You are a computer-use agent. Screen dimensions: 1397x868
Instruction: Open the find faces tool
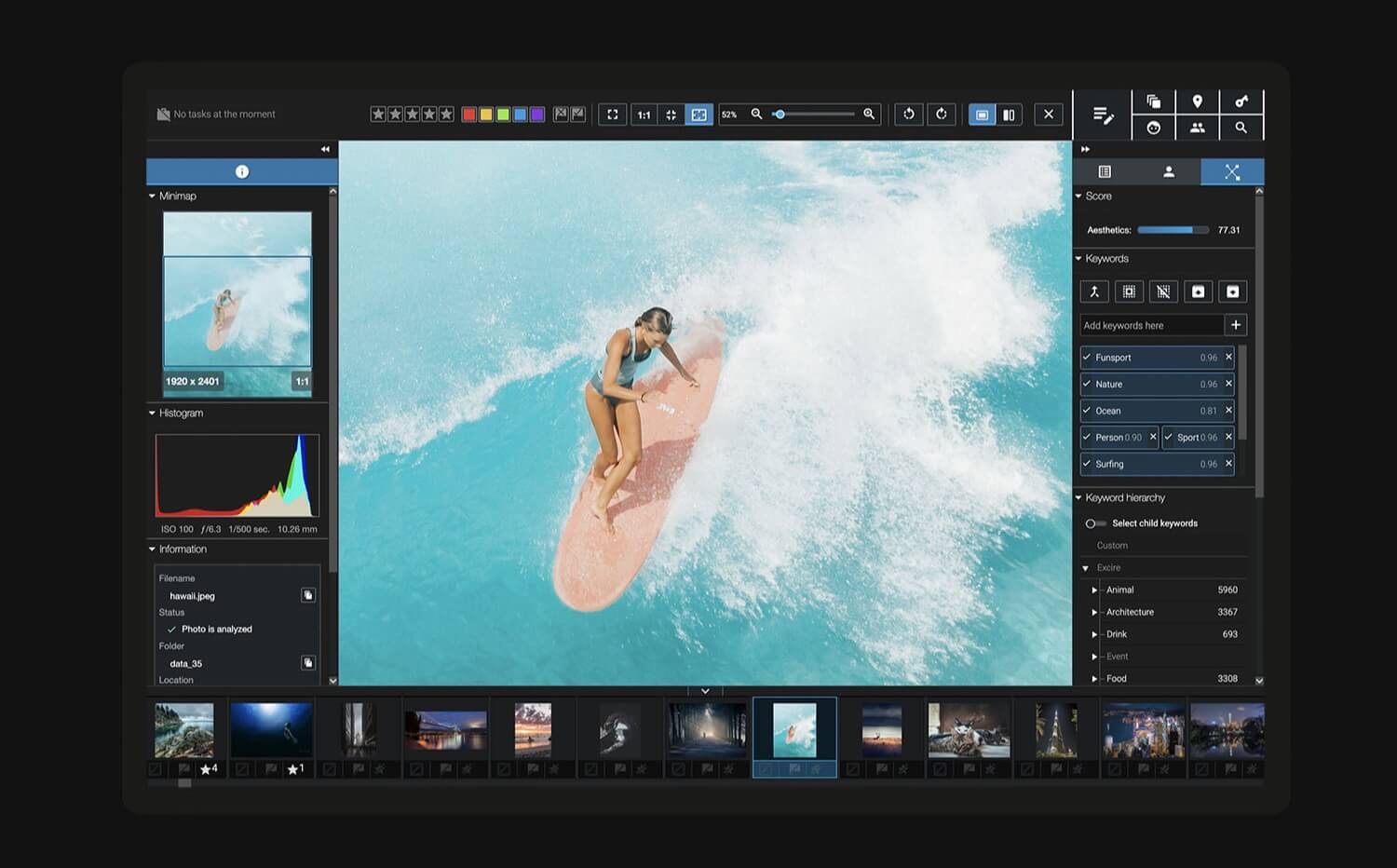(1154, 128)
